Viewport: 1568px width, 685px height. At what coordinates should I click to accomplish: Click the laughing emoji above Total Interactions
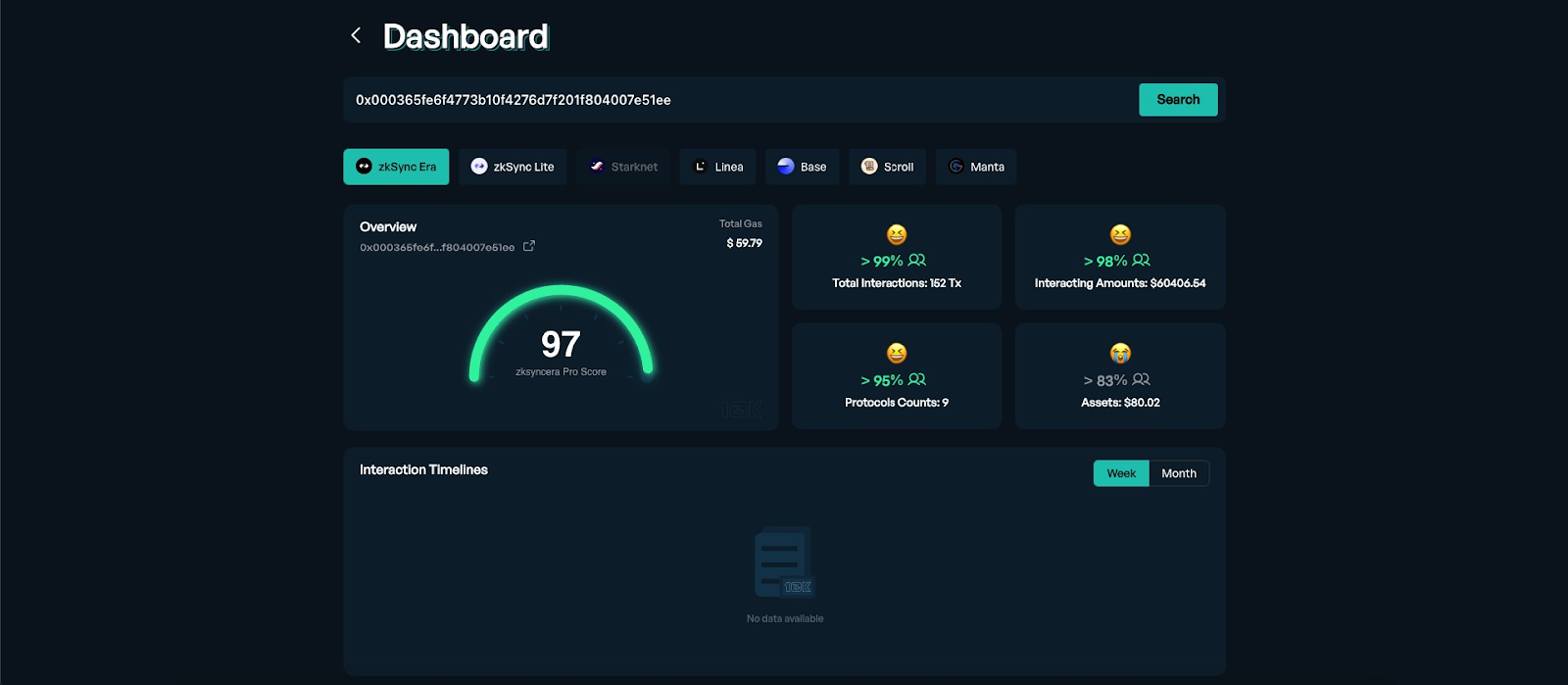(897, 234)
